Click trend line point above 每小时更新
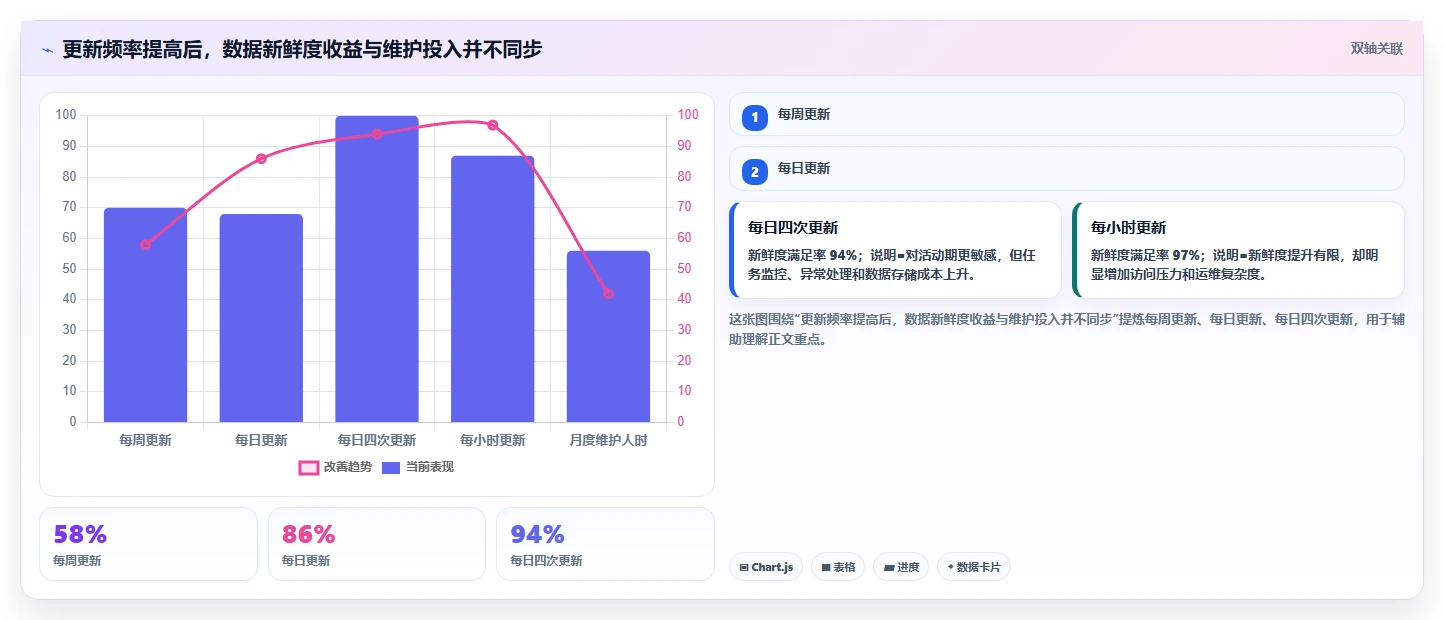This screenshot has width=1444, height=620. (492, 125)
